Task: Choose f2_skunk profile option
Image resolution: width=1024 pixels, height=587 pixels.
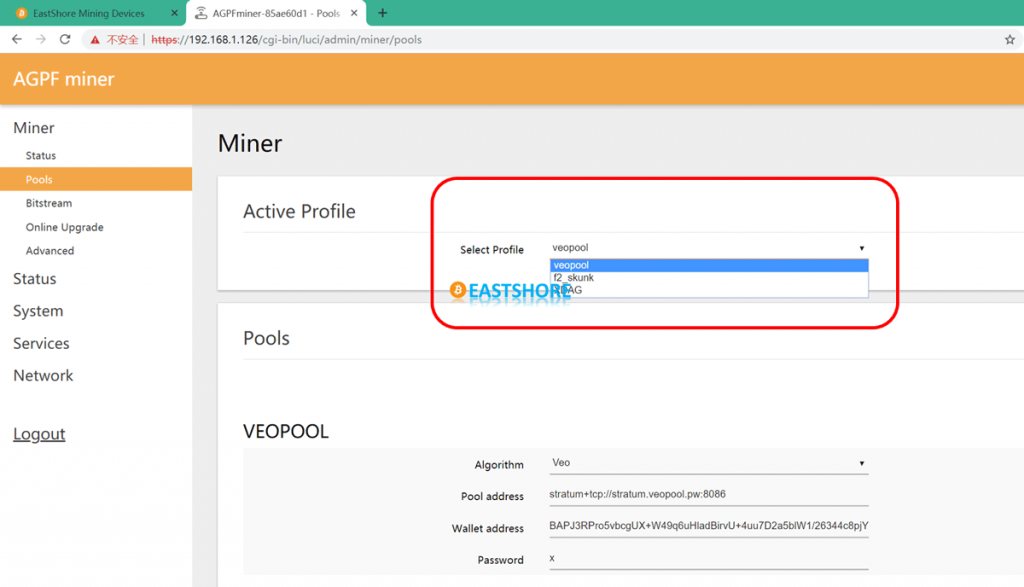Action: pos(708,278)
